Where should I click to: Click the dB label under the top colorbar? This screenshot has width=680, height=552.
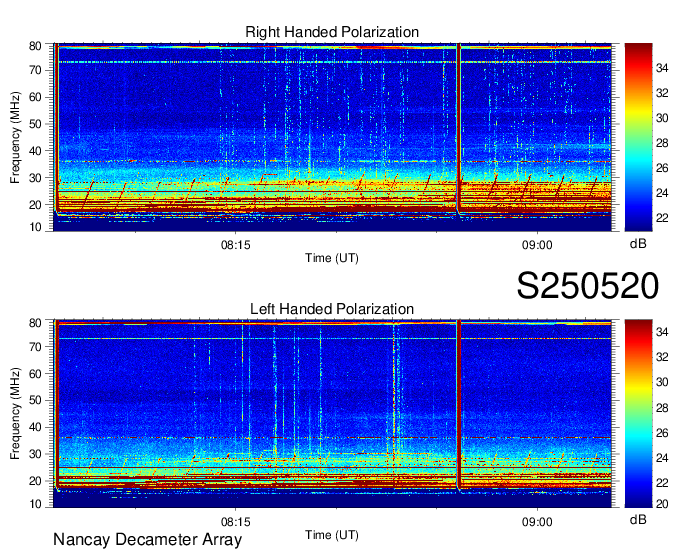[638, 244]
